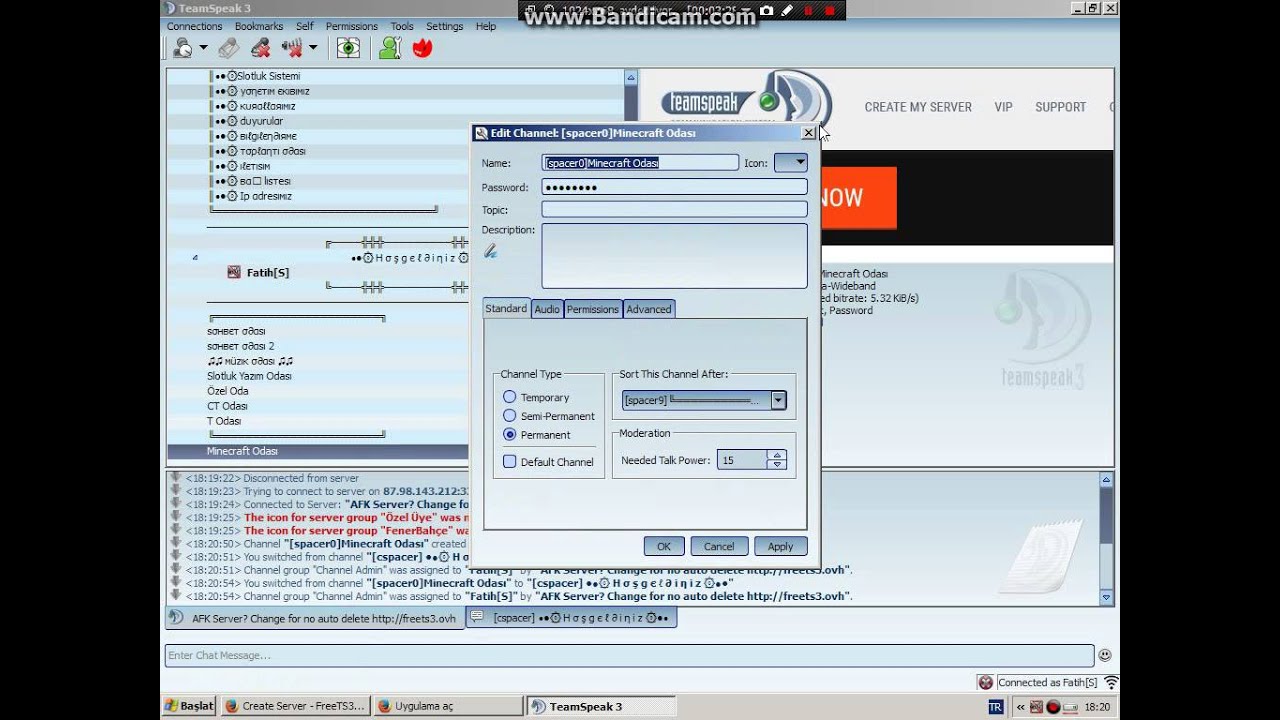Click the Password input field
This screenshot has width=1280, height=720.
[x=674, y=187]
